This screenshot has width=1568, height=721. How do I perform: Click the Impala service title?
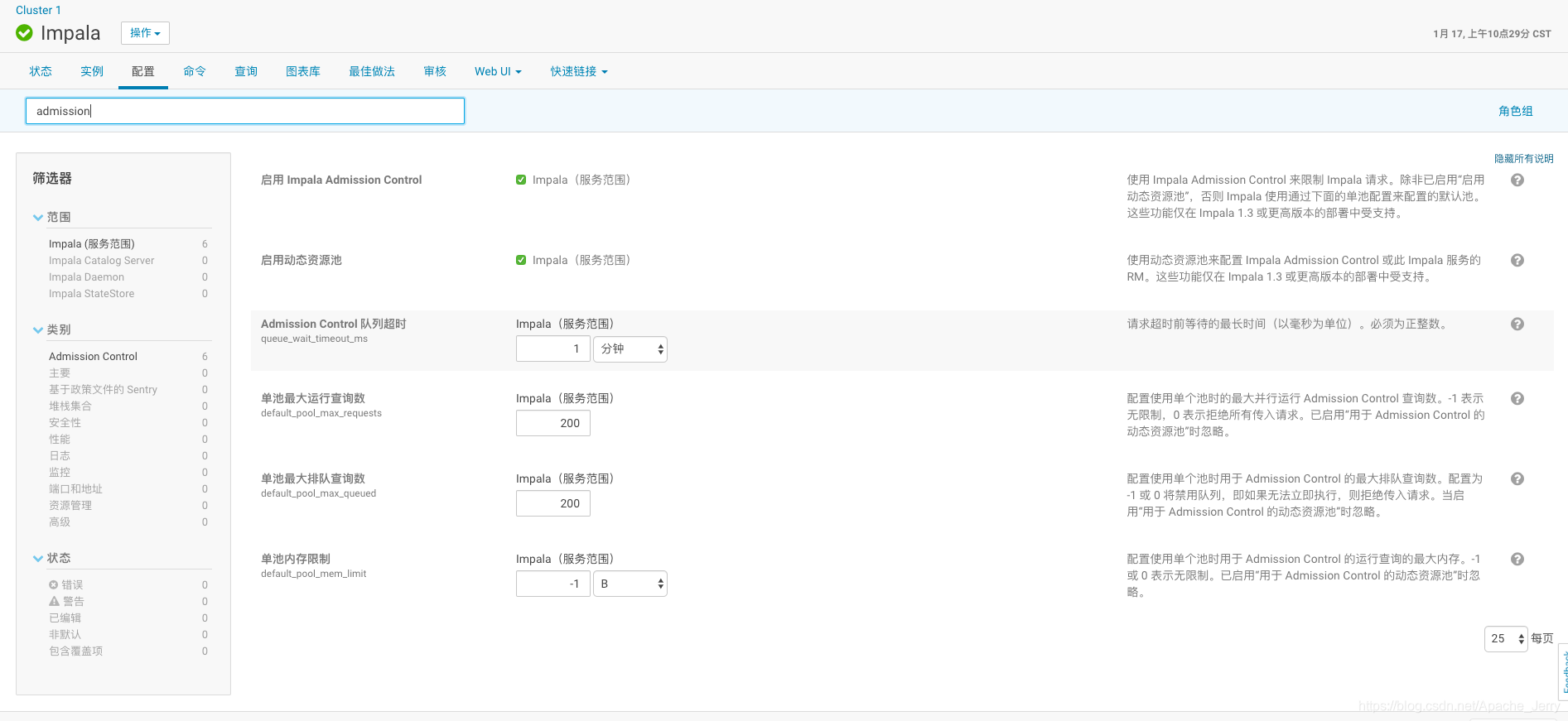click(x=70, y=33)
